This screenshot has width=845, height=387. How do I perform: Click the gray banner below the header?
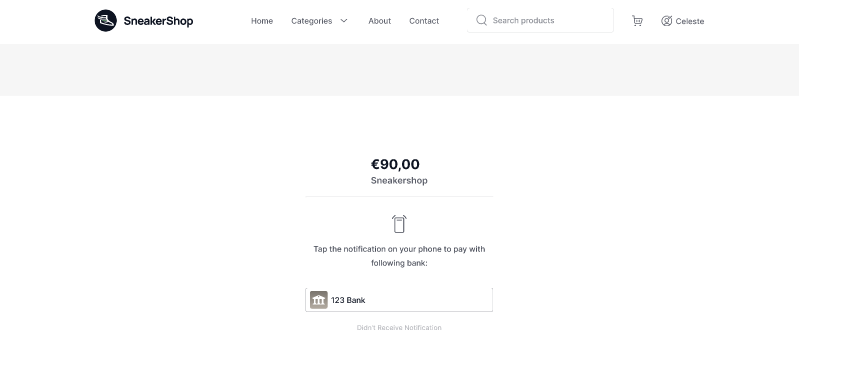[x=399, y=70]
